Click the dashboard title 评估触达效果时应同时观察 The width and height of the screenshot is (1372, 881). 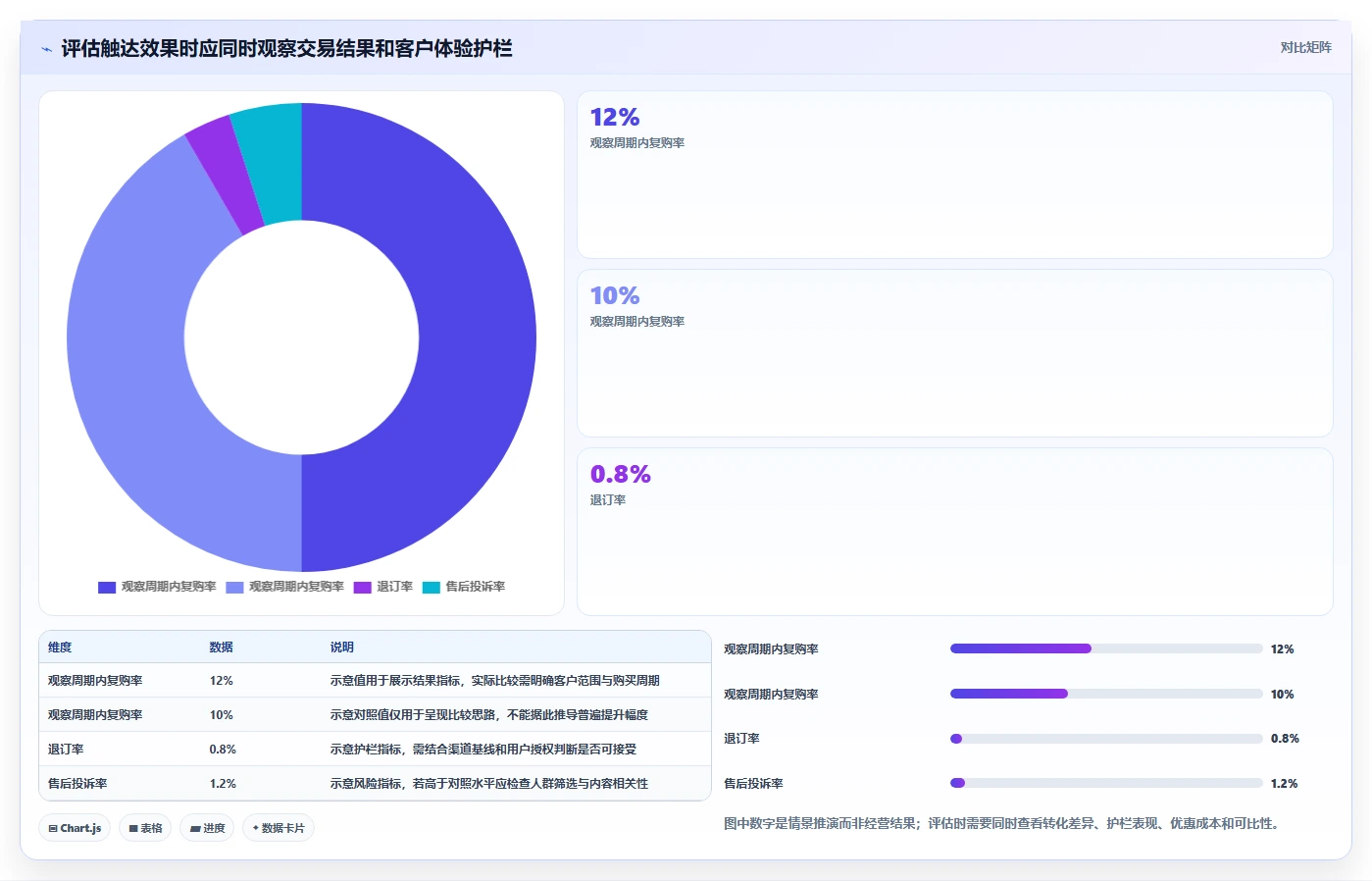(286, 49)
